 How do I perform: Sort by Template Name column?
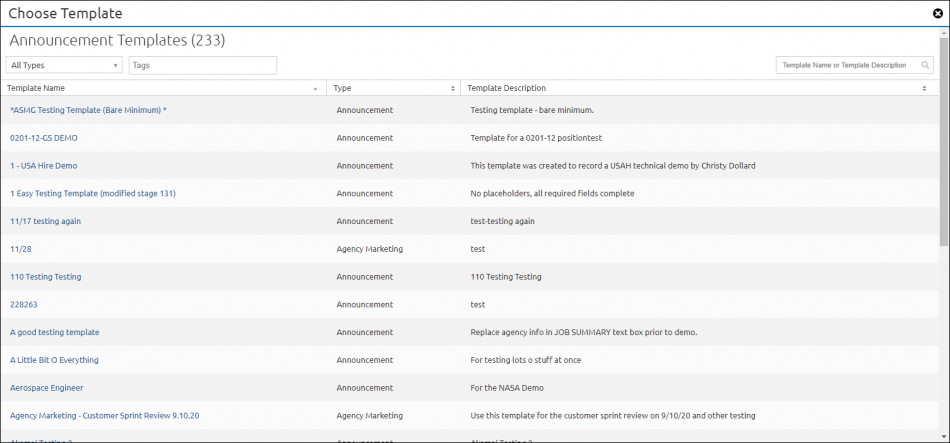(163, 88)
